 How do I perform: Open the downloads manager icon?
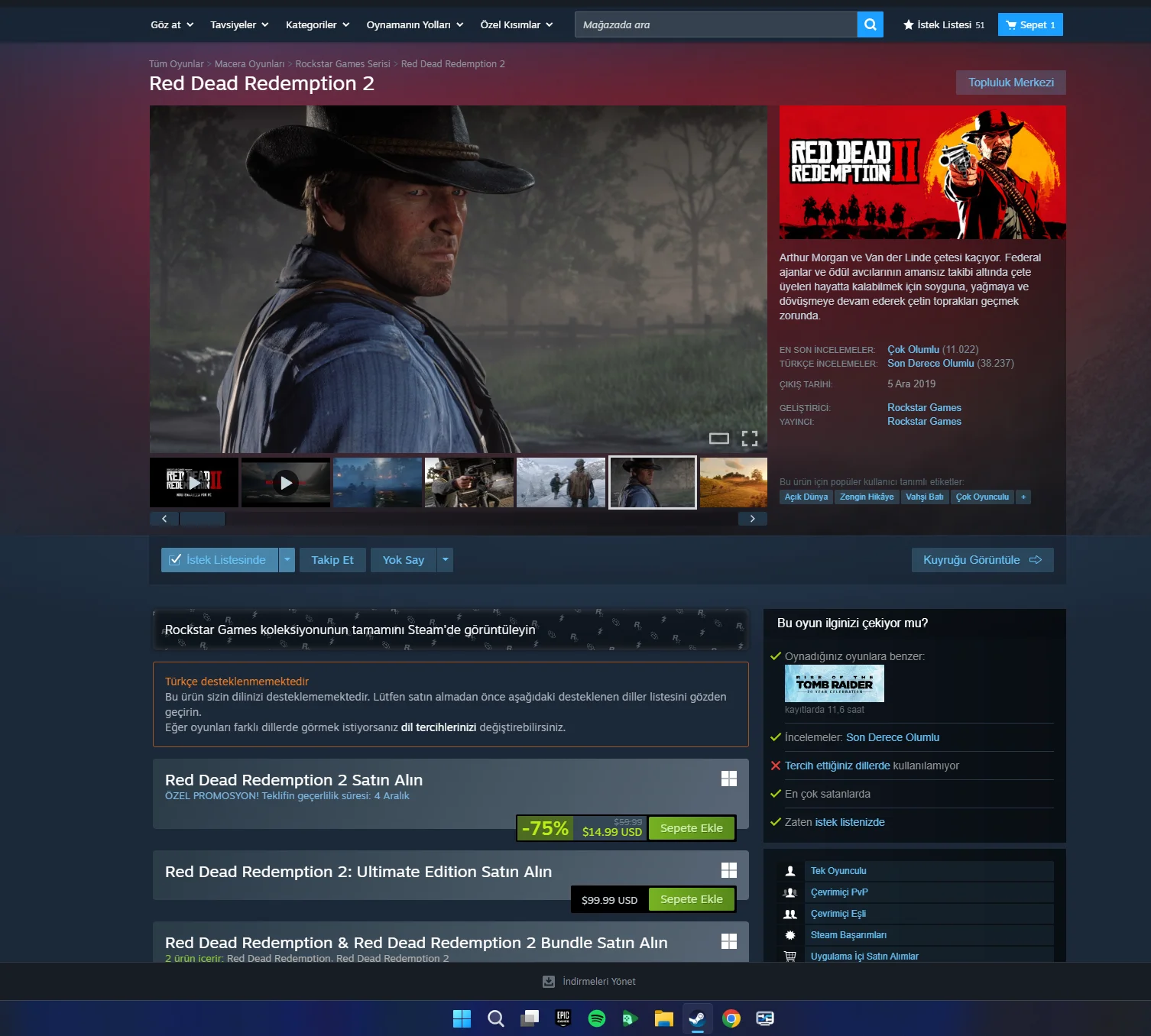pyautogui.click(x=549, y=982)
